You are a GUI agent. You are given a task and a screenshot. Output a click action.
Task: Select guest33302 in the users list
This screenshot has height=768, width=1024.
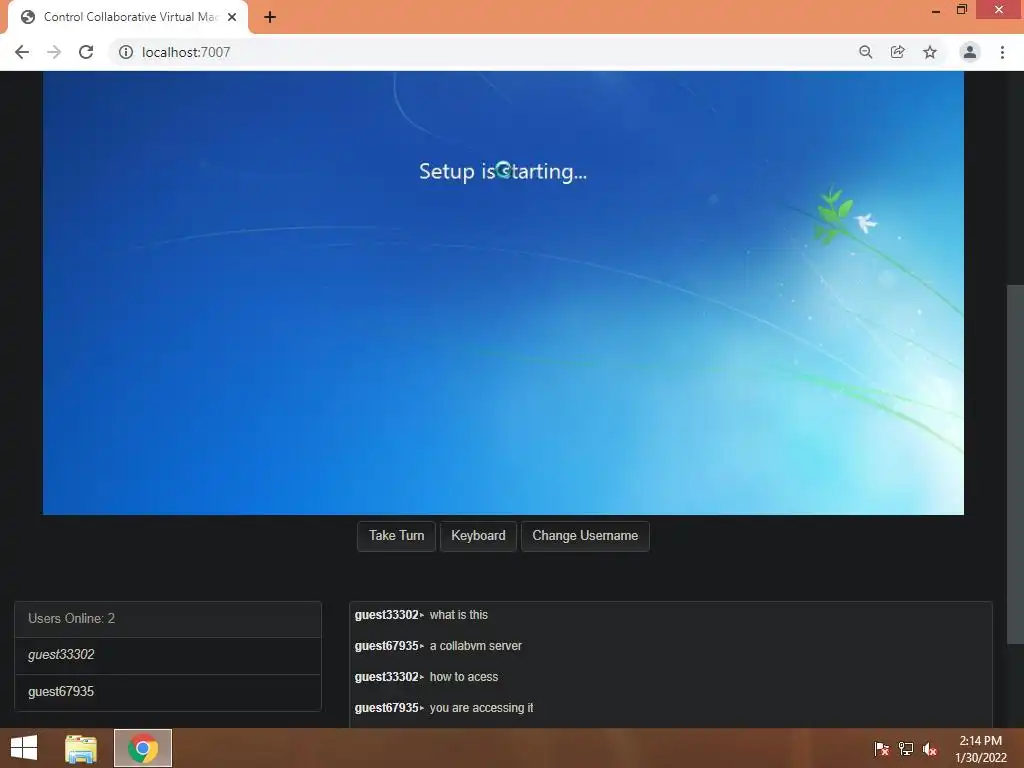pos(168,655)
